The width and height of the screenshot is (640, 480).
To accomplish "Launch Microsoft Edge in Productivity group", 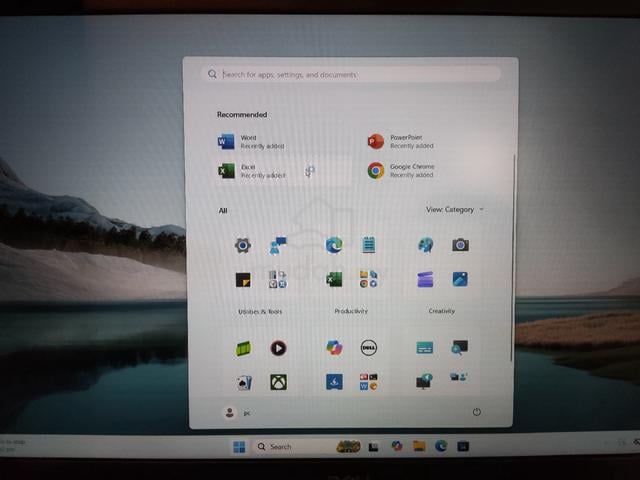I will click(x=334, y=245).
